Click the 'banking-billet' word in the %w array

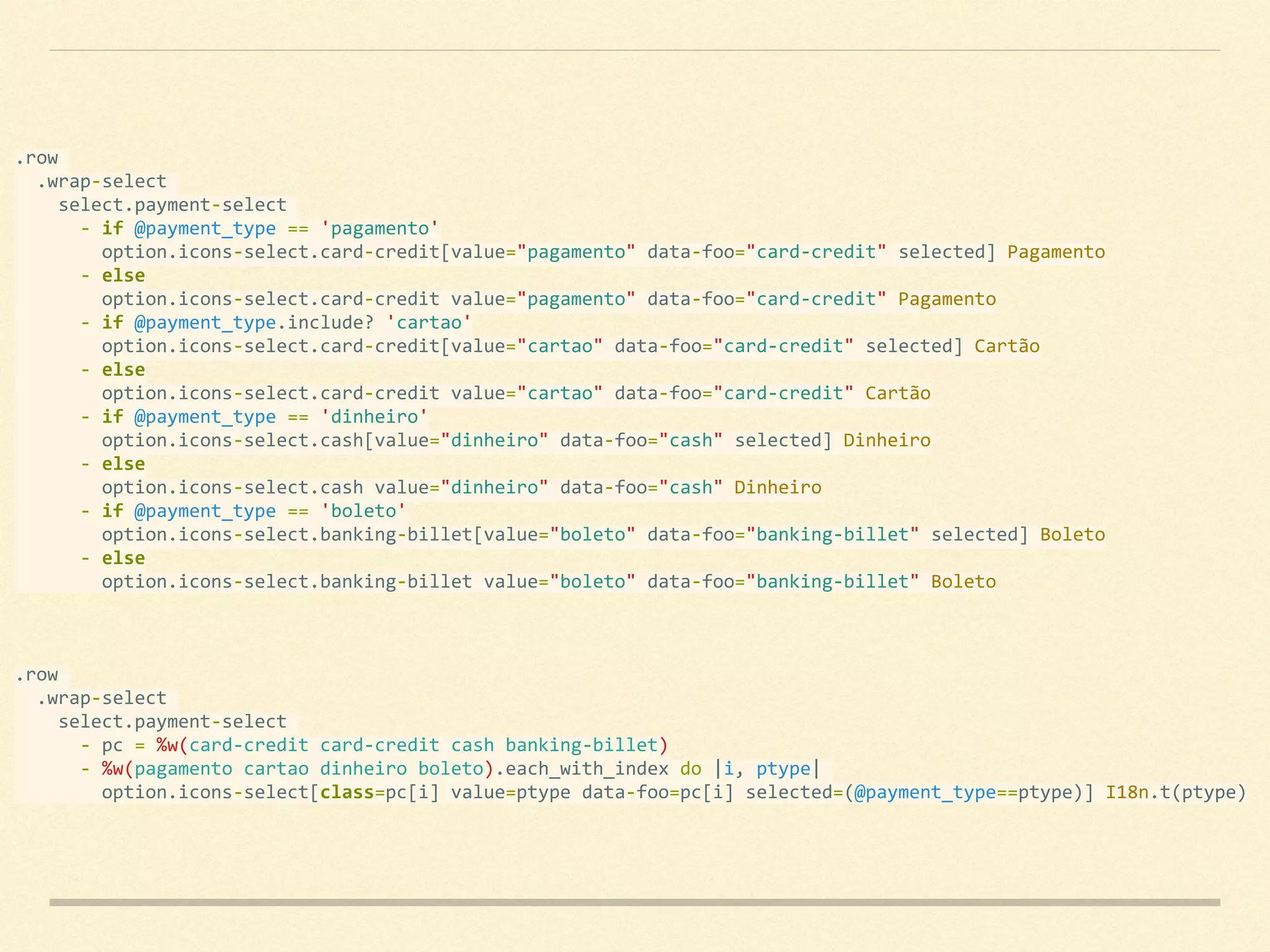point(581,746)
